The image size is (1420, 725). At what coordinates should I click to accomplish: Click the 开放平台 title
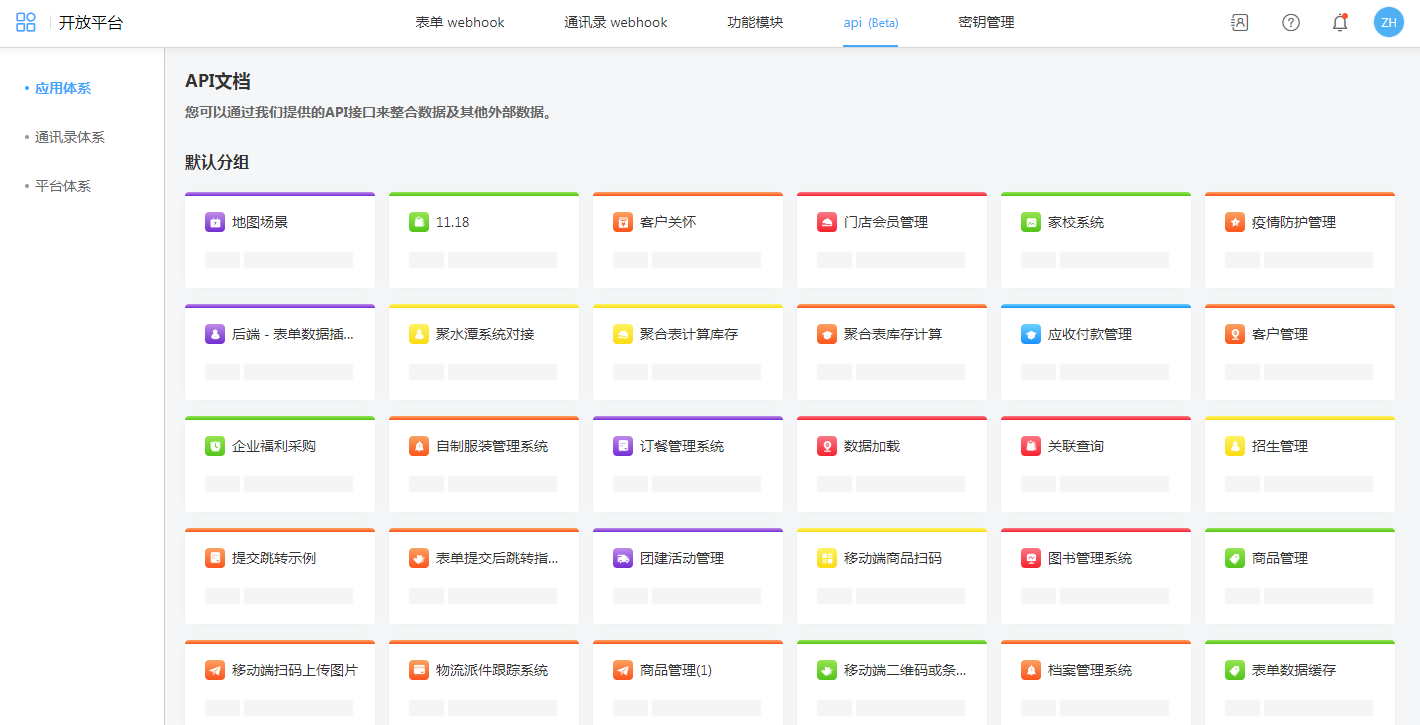pos(91,22)
